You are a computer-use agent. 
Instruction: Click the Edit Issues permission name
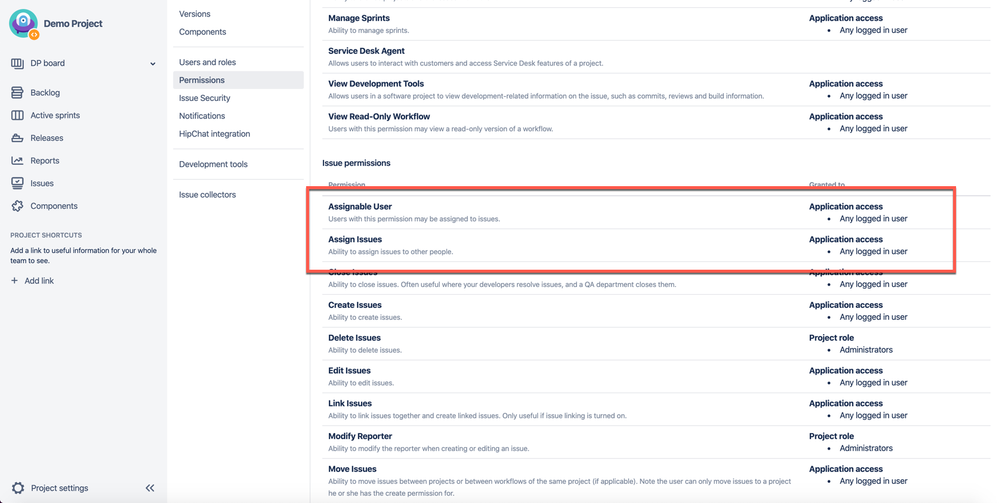point(349,370)
